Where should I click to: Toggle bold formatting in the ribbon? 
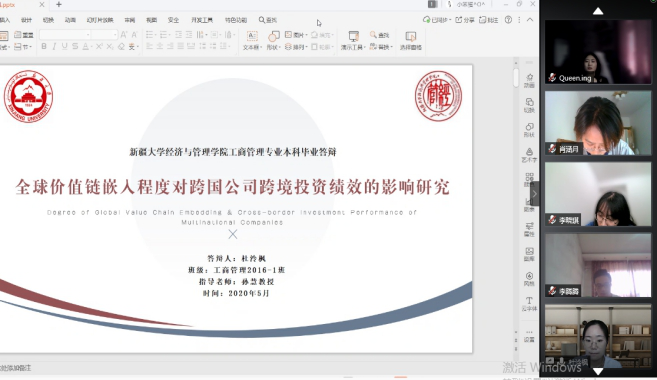click(x=44, y=47)
